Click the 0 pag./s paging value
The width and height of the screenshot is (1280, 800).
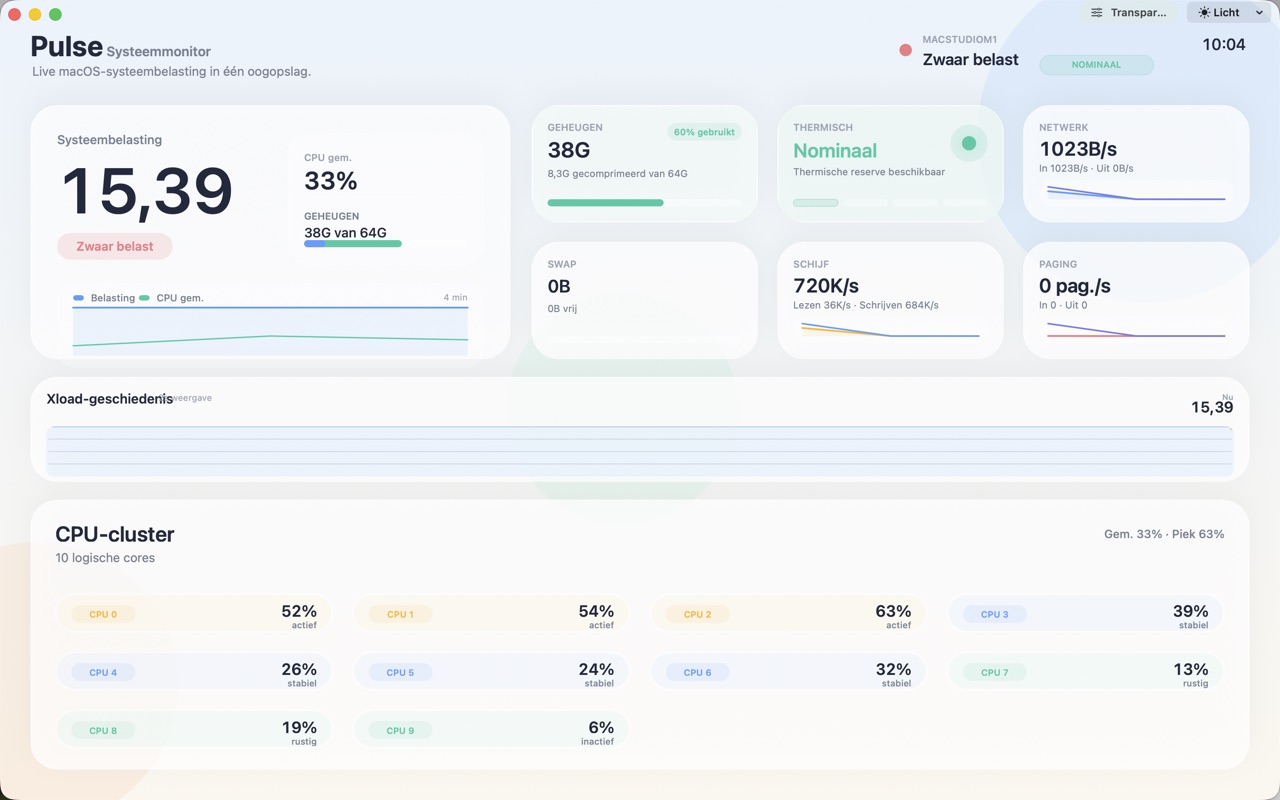coord(1075,287)
